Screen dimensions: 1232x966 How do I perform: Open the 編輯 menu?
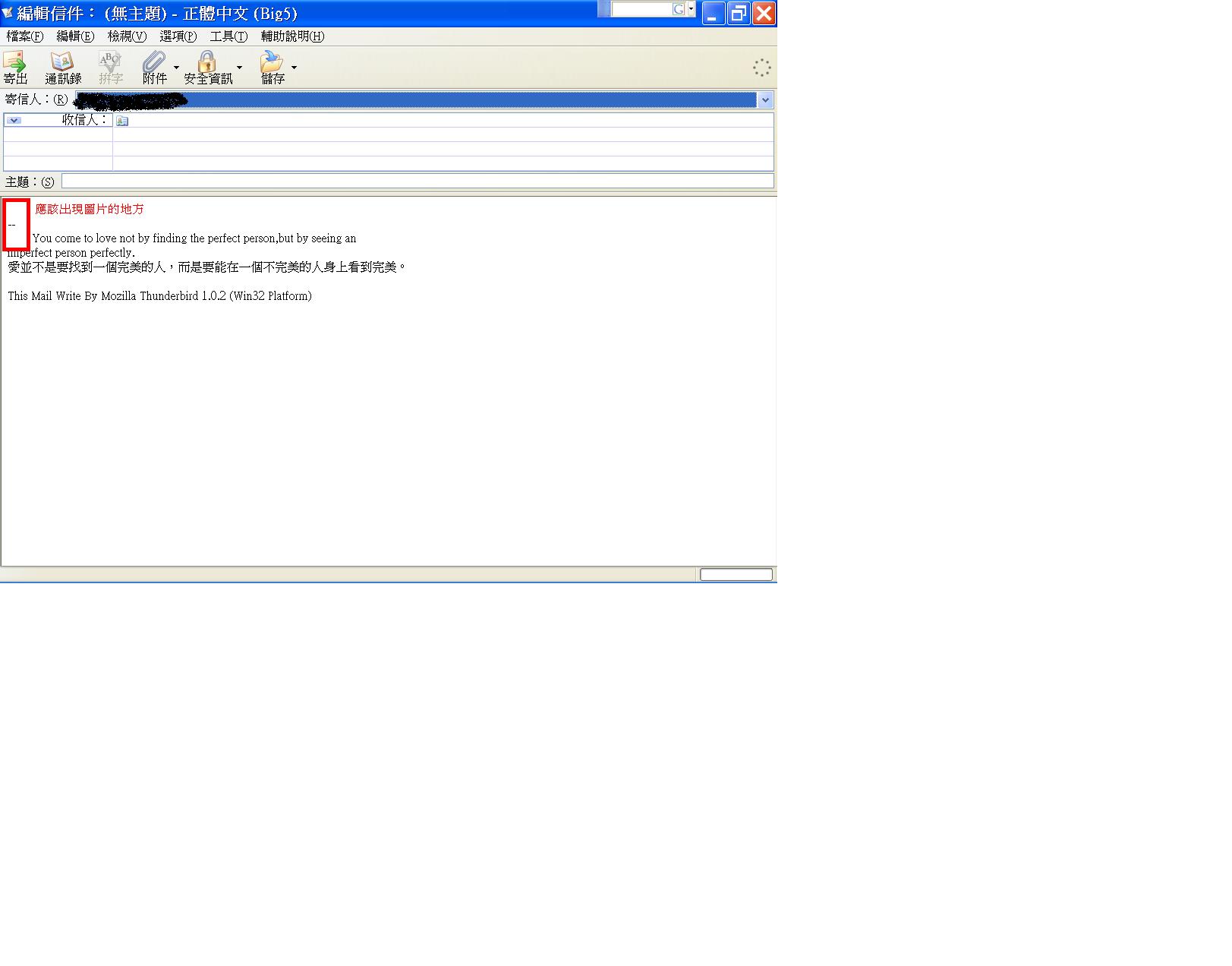click(x=75, y=36)
